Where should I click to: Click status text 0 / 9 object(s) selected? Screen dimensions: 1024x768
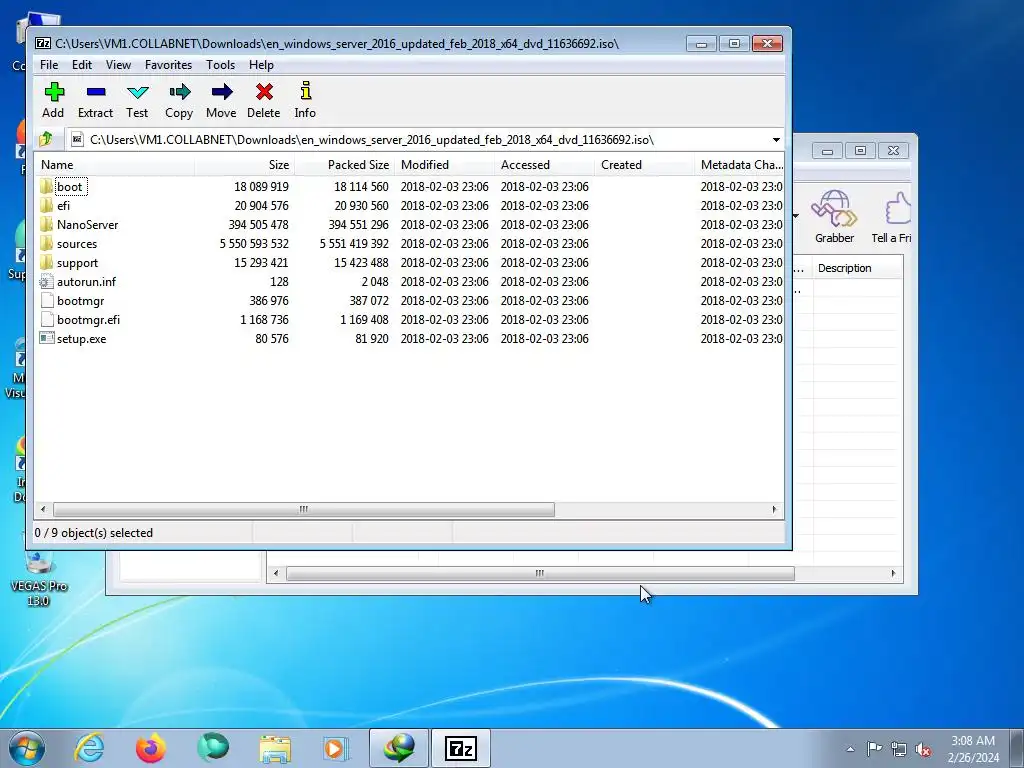point(93,533)
